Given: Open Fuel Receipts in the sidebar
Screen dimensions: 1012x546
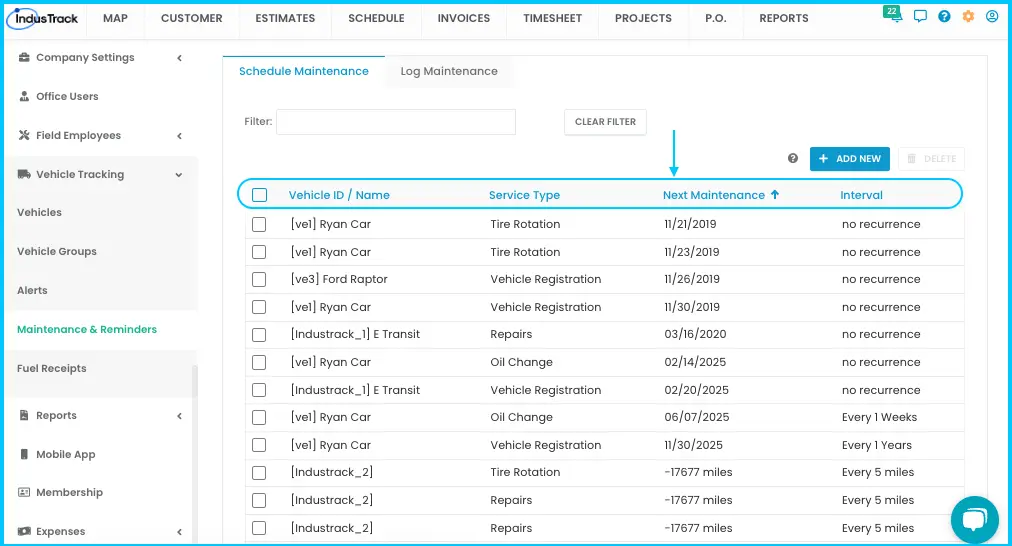Looking at the screenshot, I should pos(52,369).
